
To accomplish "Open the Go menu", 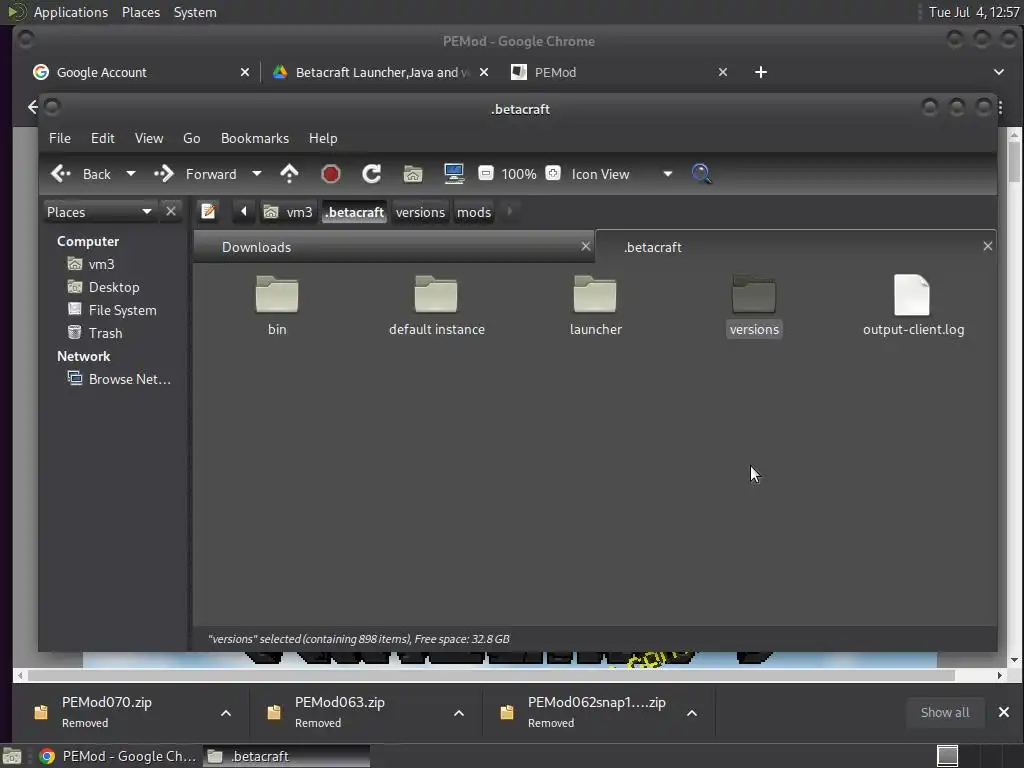I will 191,138.
